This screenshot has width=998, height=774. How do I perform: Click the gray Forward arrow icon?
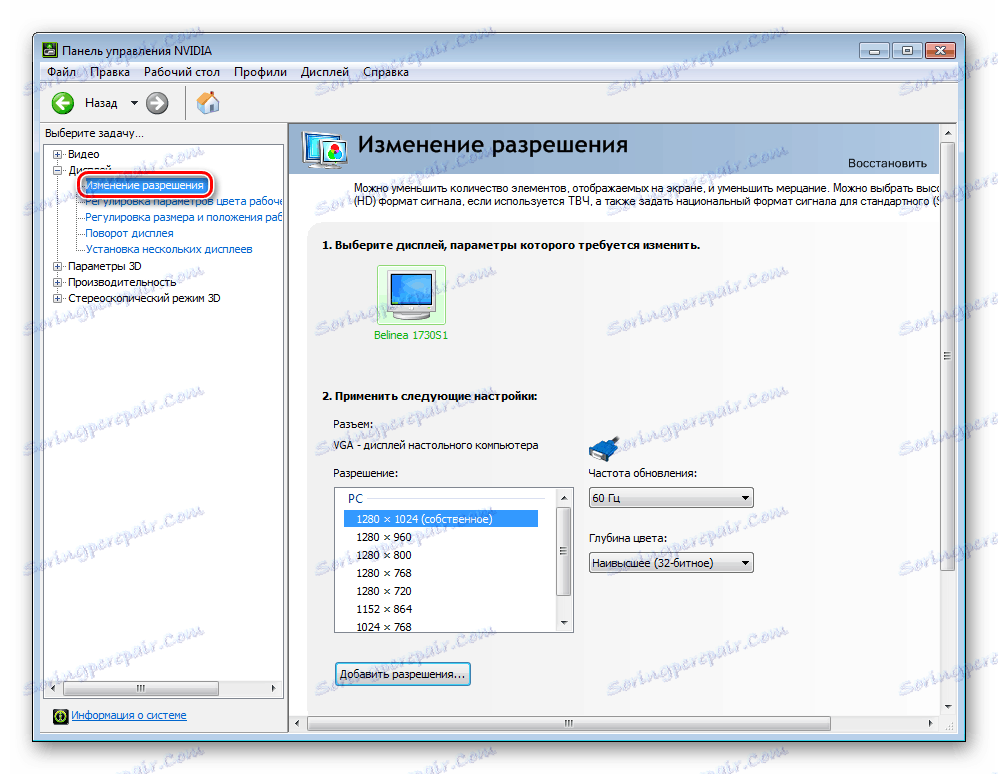(157, 102)
